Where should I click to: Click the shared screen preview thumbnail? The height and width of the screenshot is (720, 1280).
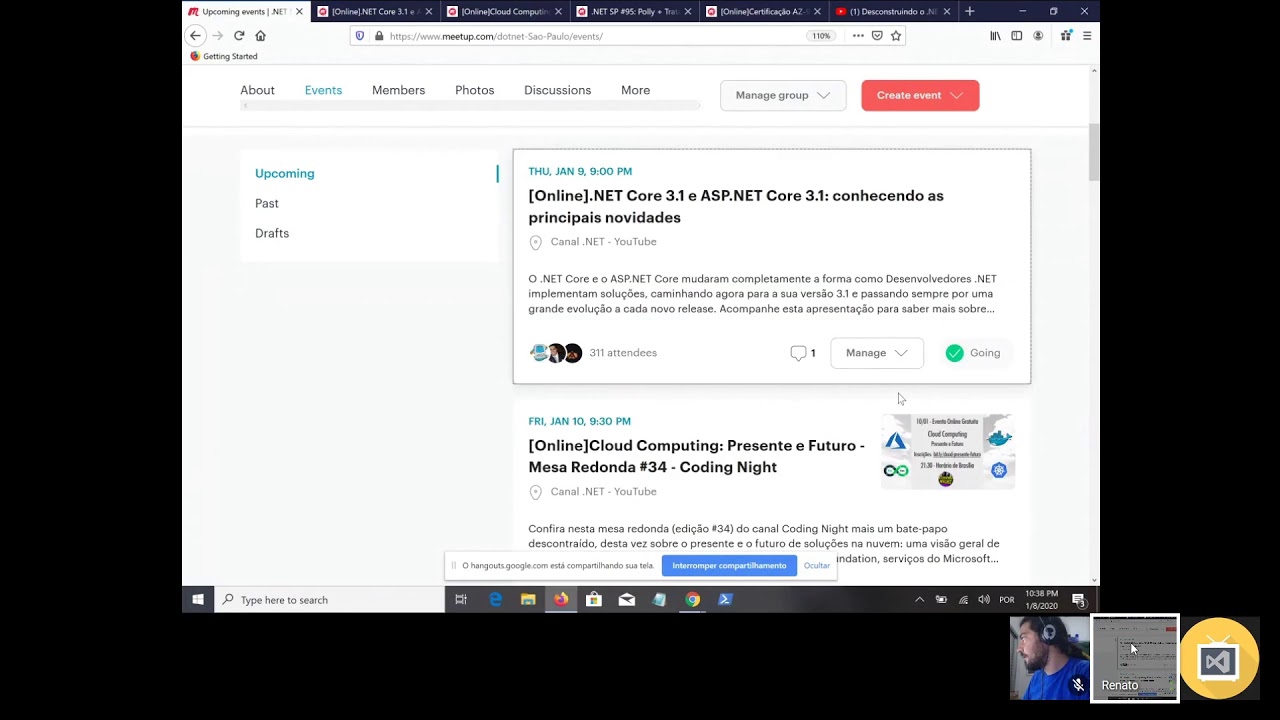coord(1135,658)
